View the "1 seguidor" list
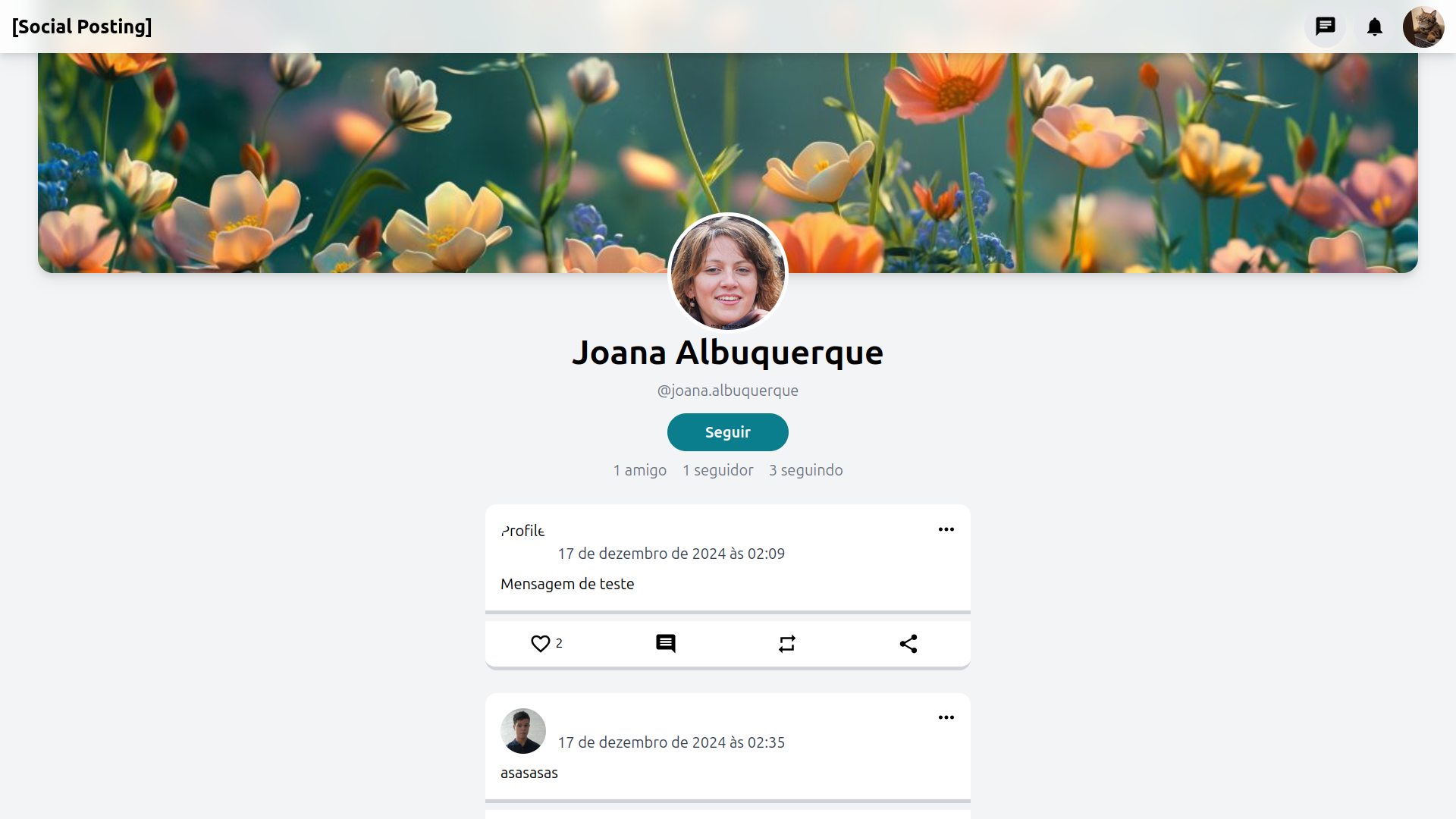 (717, 470)
